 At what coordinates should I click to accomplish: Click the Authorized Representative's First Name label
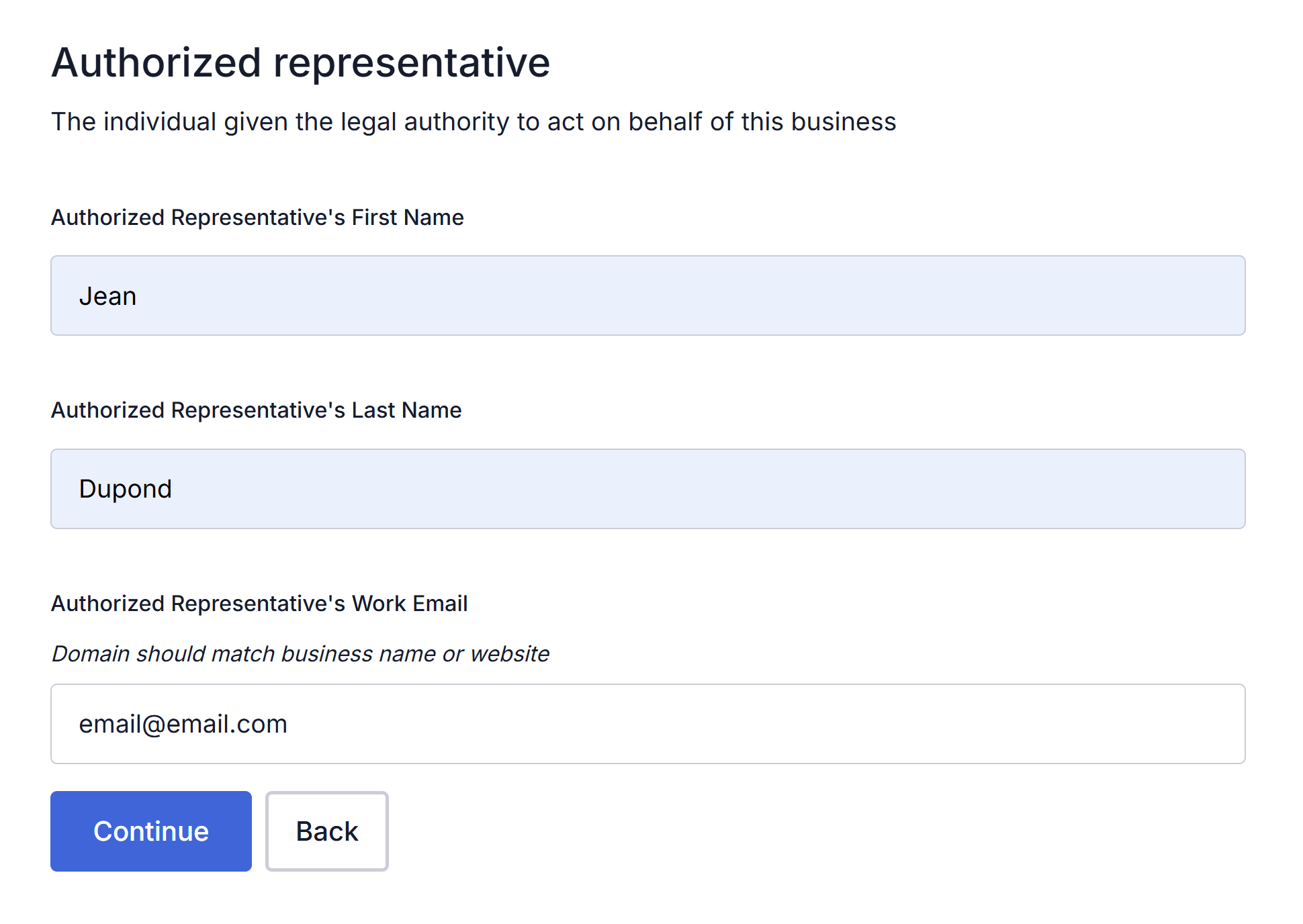pos(257,218)
